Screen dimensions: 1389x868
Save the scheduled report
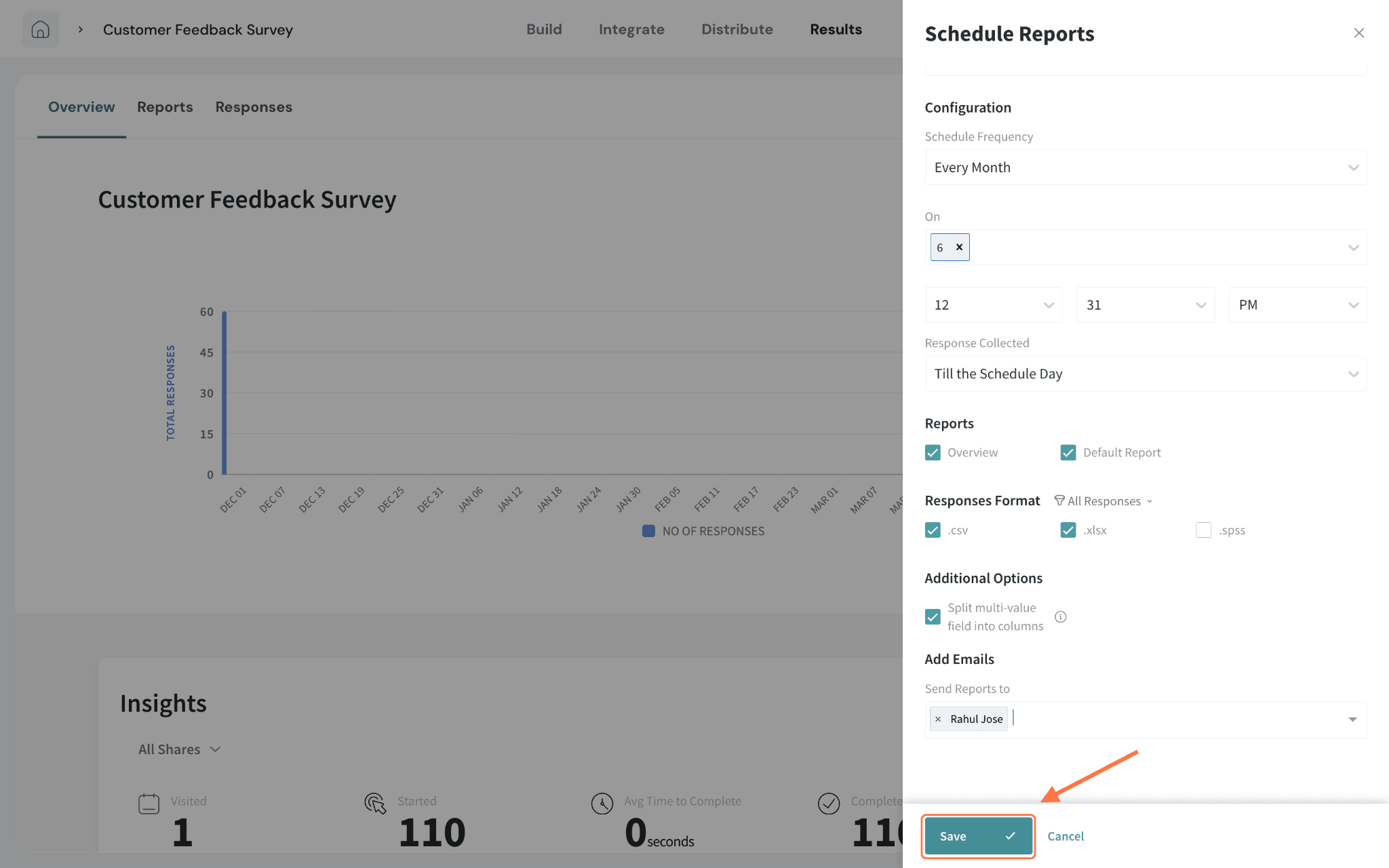978,836
